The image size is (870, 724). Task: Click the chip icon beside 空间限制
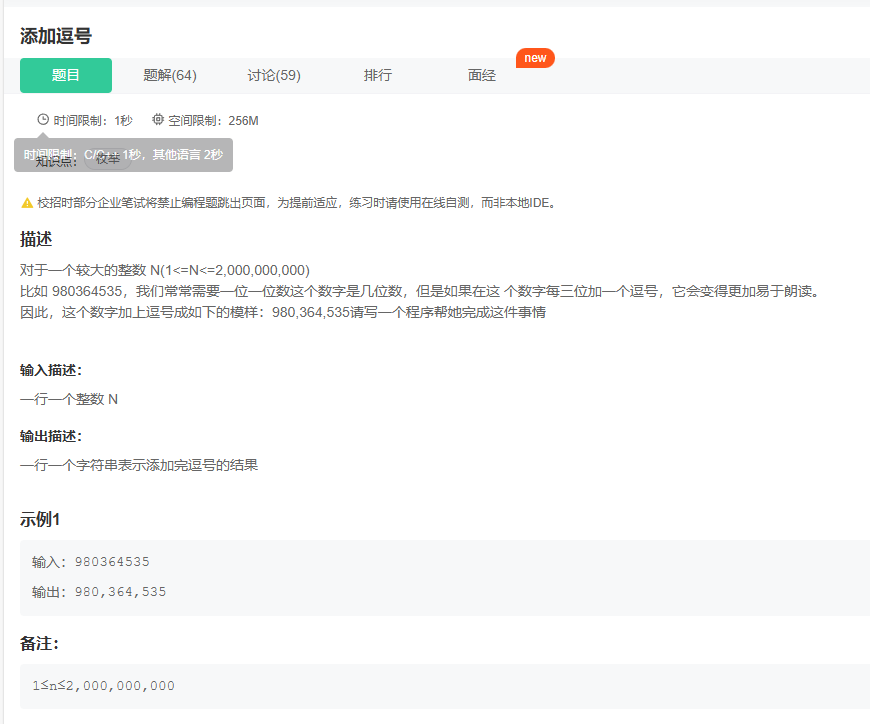point(158,120)
